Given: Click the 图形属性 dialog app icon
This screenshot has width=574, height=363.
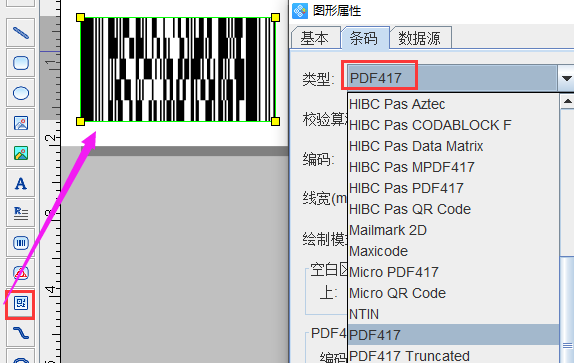Looking at the screenshot, I should 300,11.
